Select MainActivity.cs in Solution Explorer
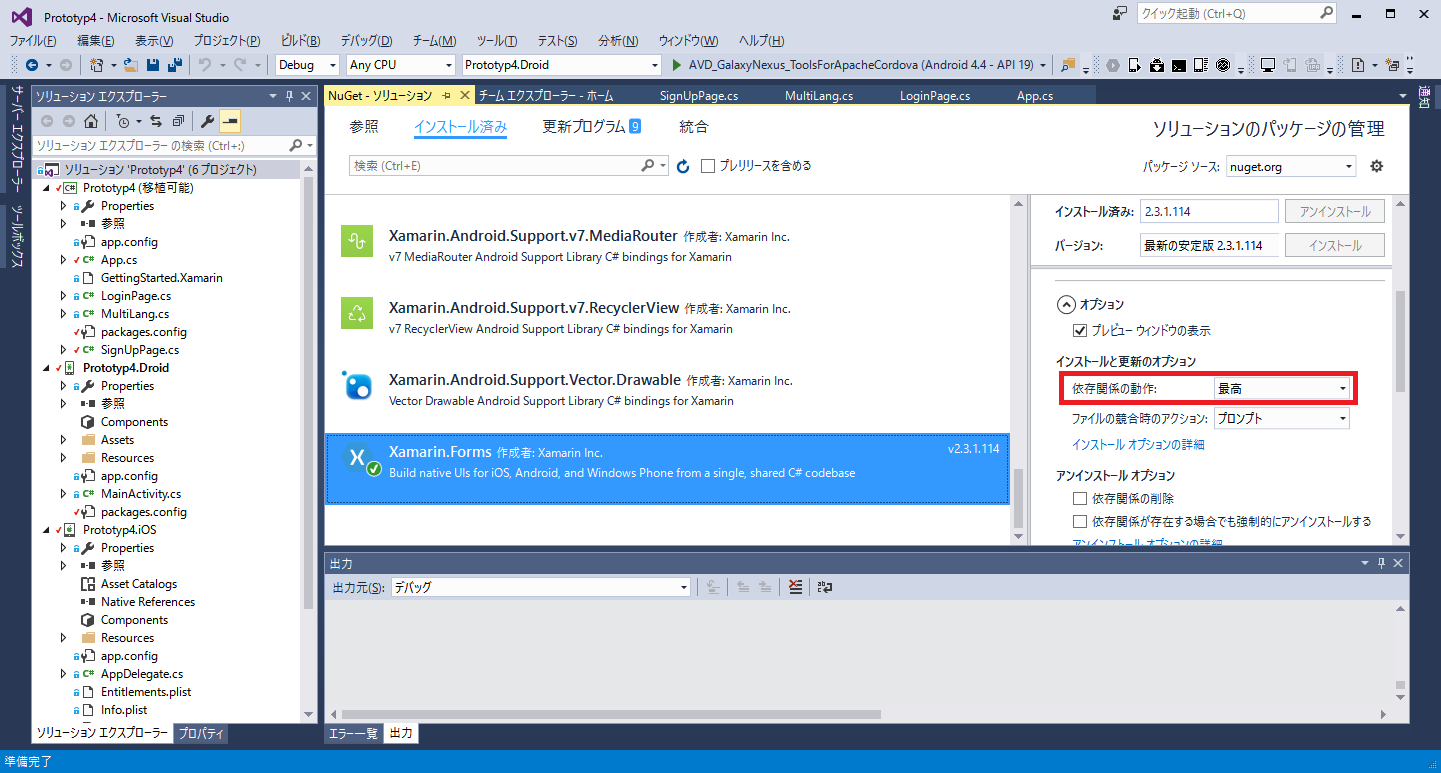 [x=141, y=494]
